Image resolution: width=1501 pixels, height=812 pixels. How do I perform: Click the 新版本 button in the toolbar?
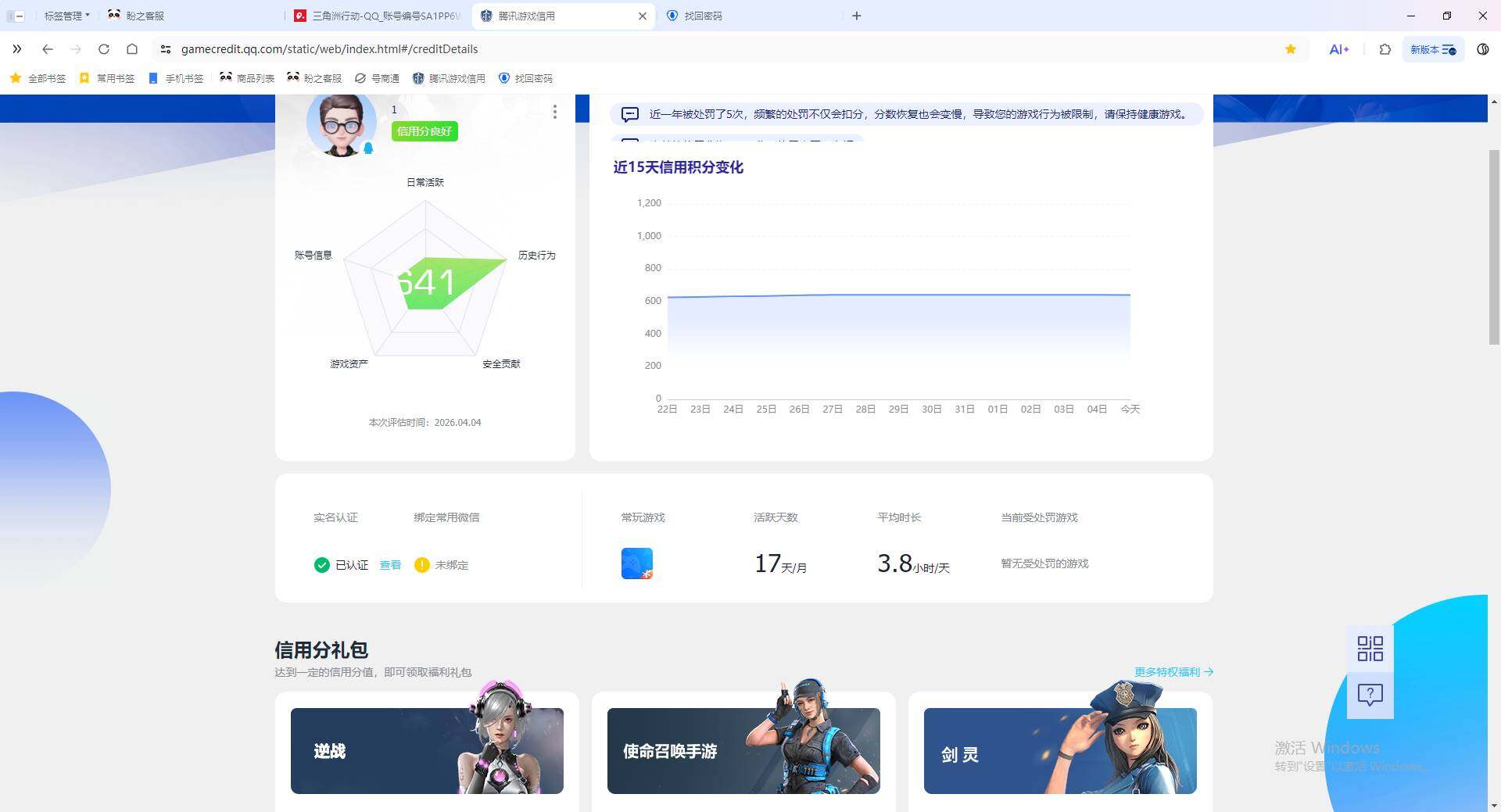[1433, 48]
